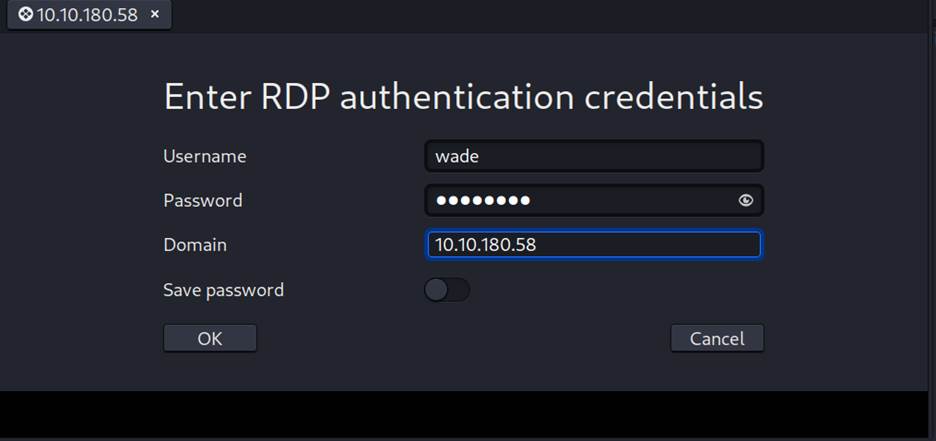Viewport: 936px width, 441px height.
Task: Click the Username label
Action: pos(204,156)
